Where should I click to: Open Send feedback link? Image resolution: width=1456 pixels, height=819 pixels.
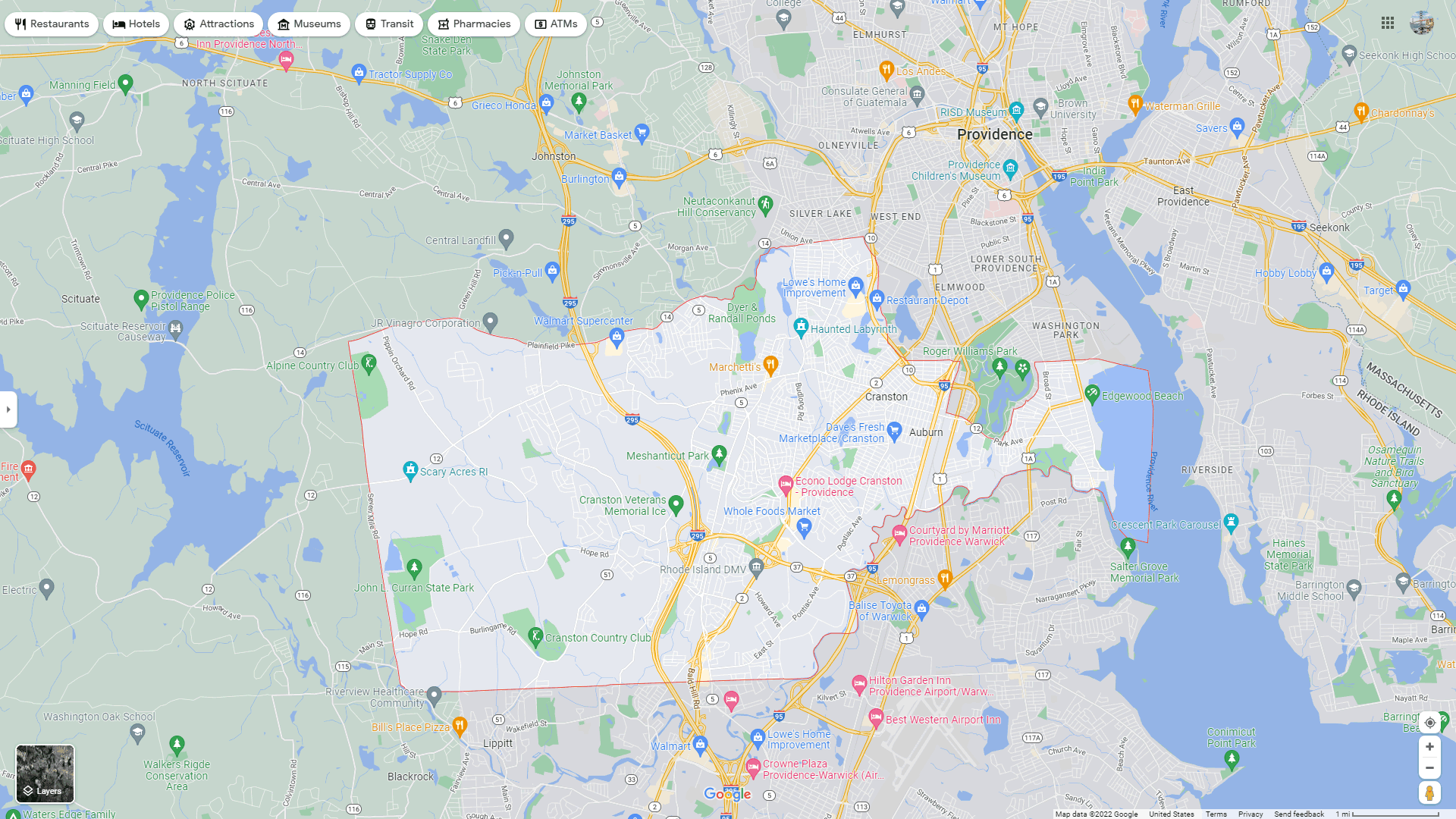[1299, 814]
